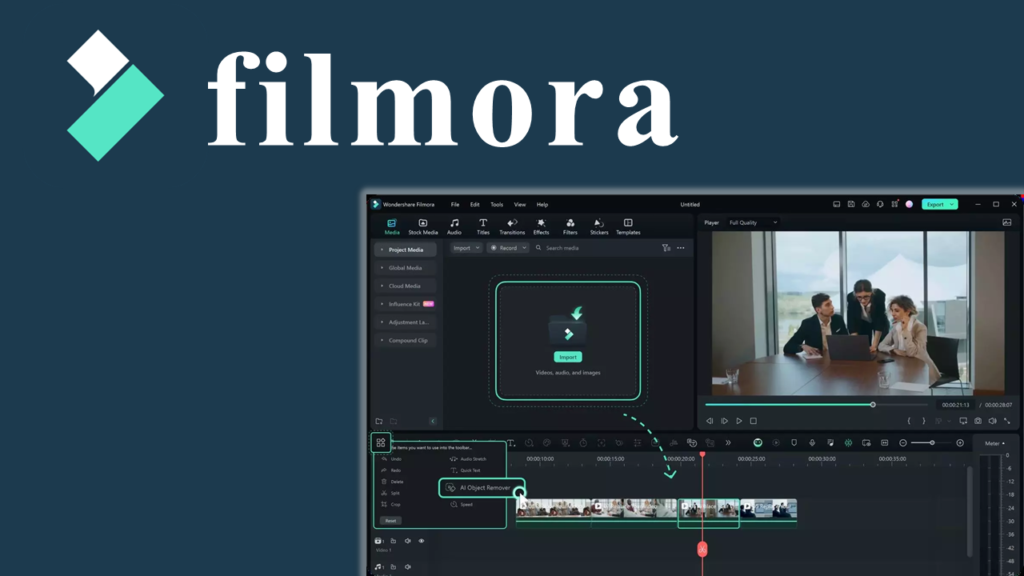Open the Filters panel
This screenshot has height=576, width=1024.
coord(570,227)
